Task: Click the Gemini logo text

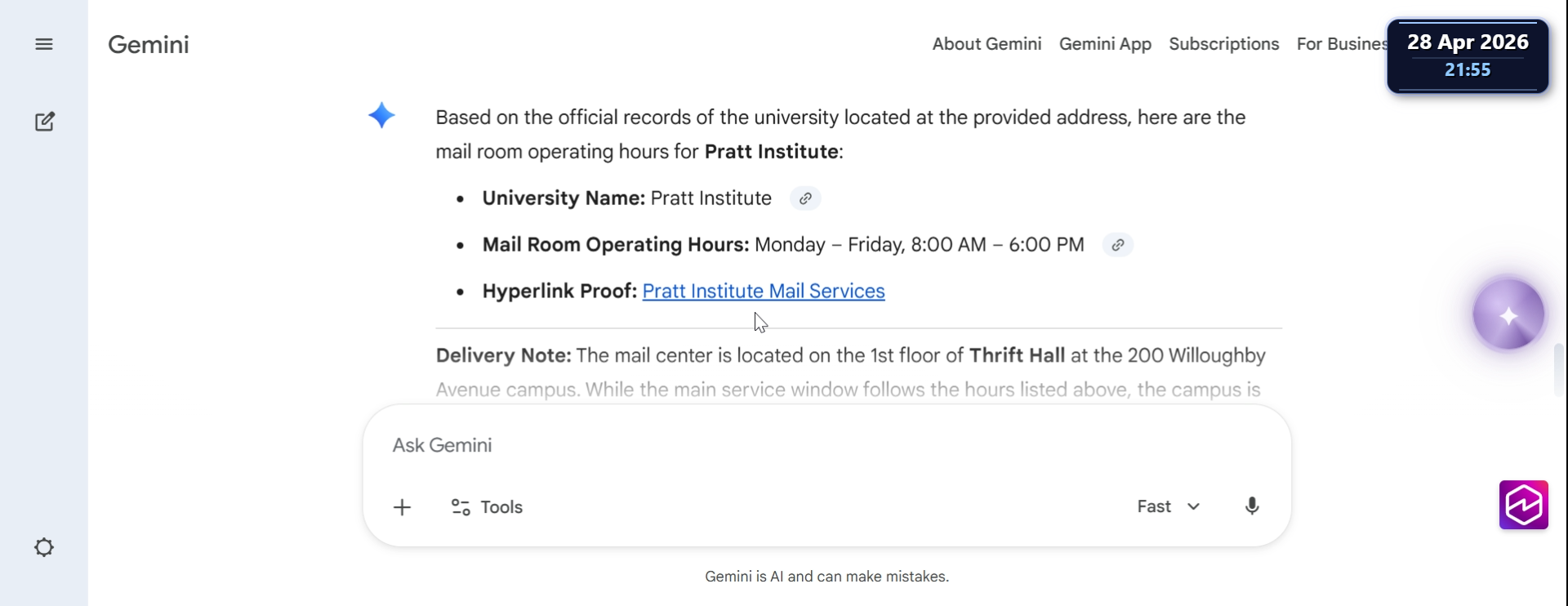Action: [149, 44]
